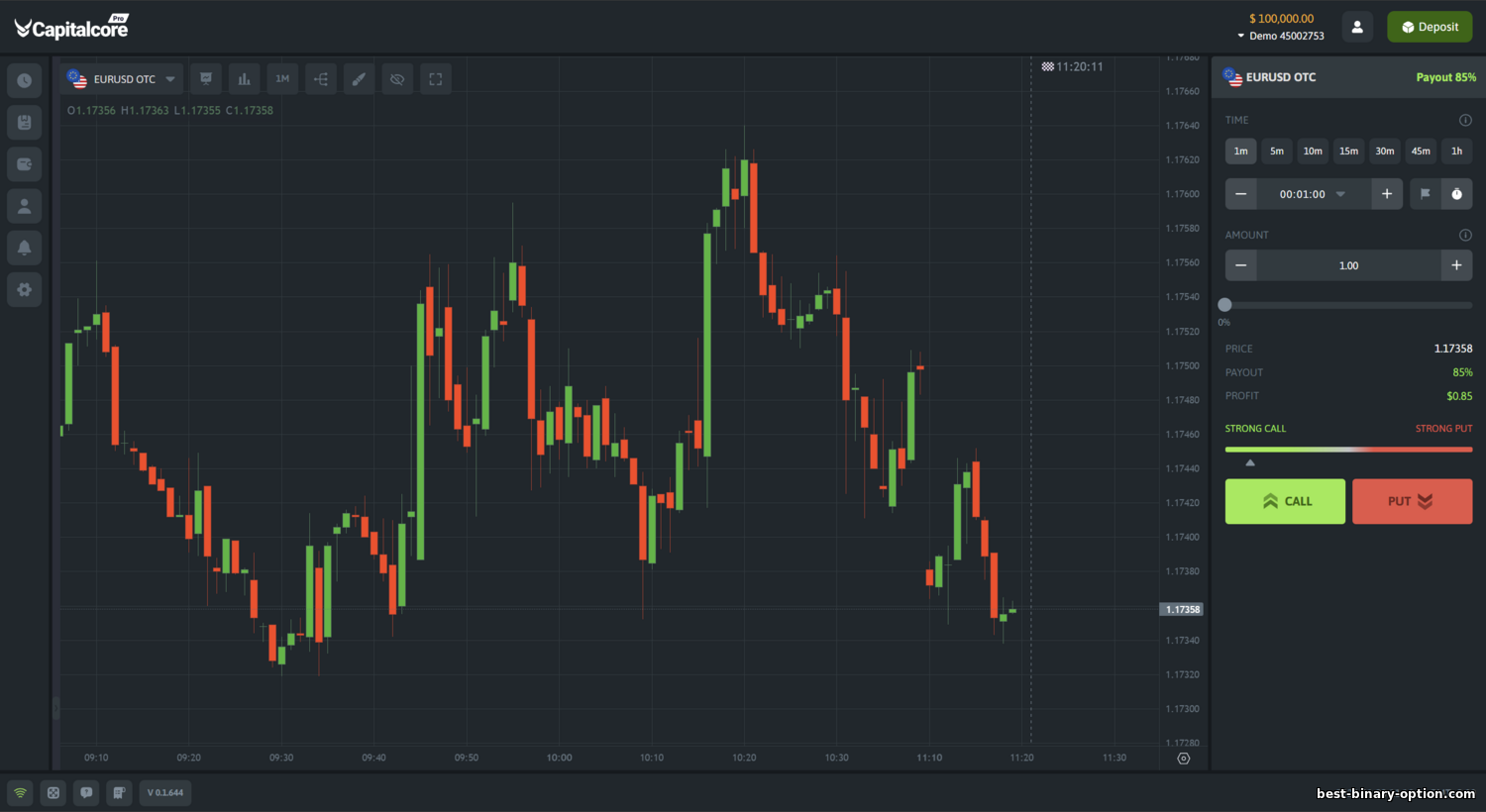Open the indicators tree icon in chart toolbar

(x=321, y=79)
